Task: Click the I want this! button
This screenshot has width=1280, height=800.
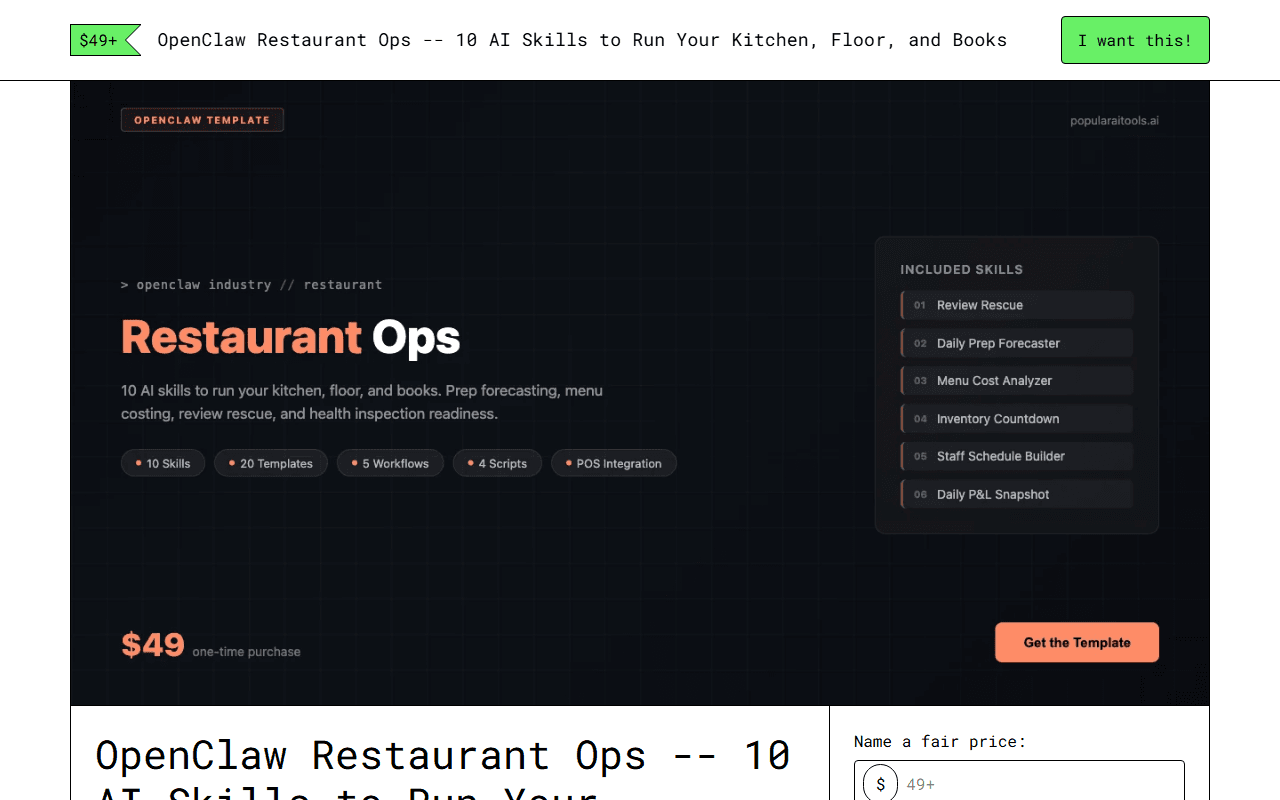Action: click(x=1135, y=40)
